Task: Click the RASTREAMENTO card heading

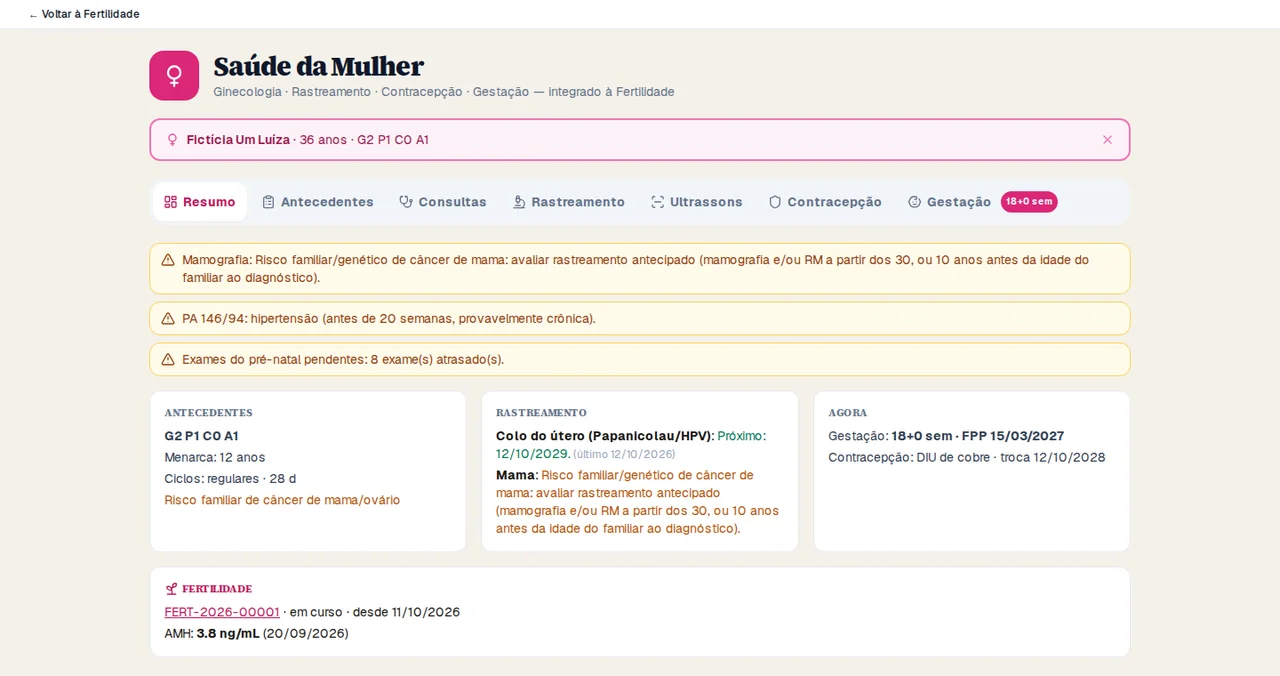Action: [x=541, y=413]
